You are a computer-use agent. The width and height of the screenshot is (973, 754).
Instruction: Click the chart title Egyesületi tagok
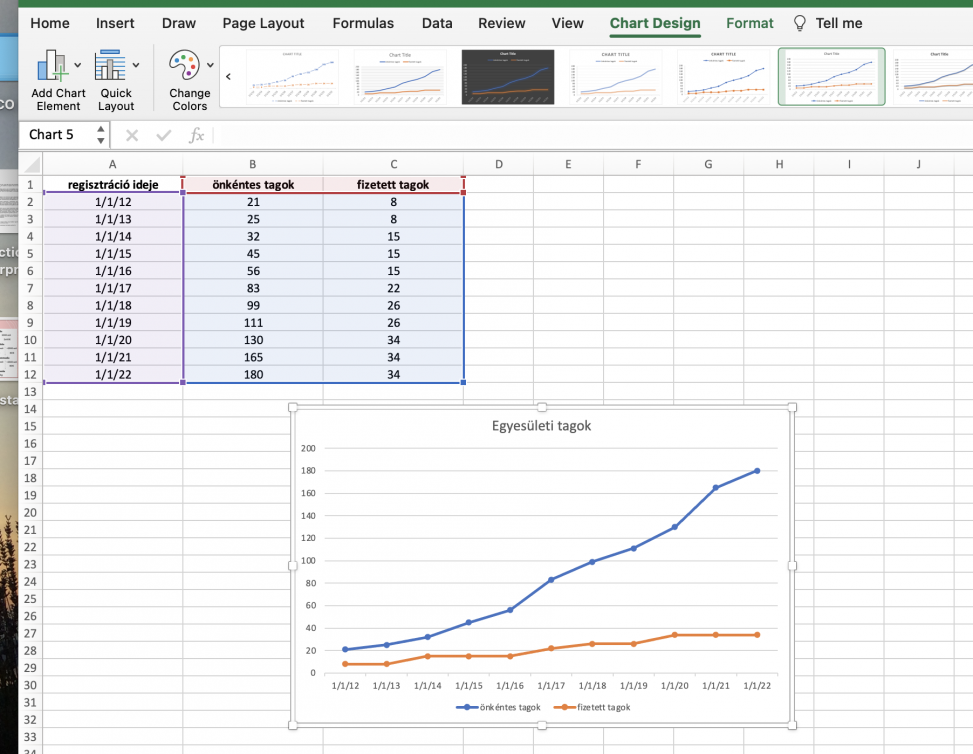pos(541,425)
